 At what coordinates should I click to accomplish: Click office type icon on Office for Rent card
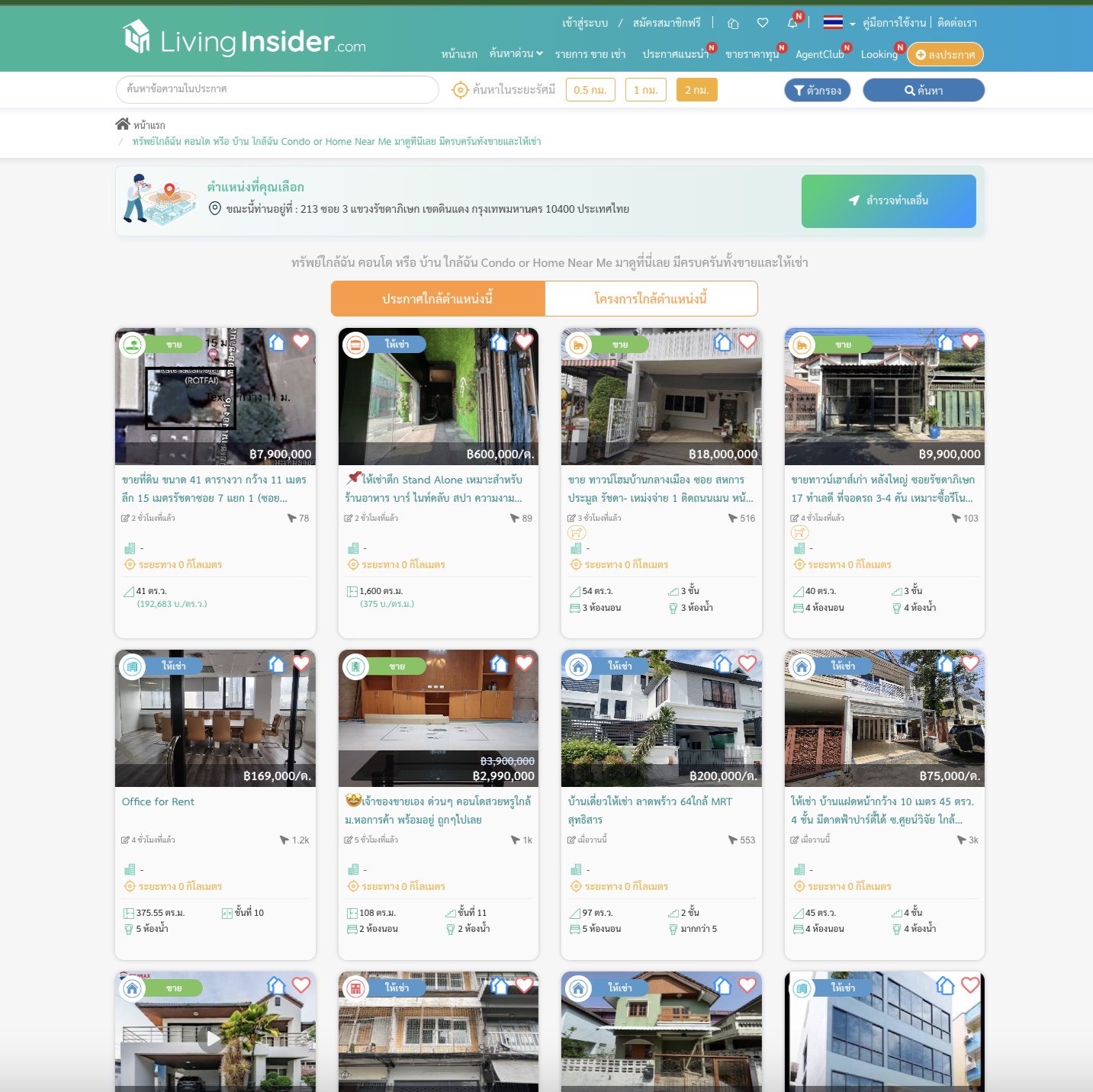pos(133,666)
